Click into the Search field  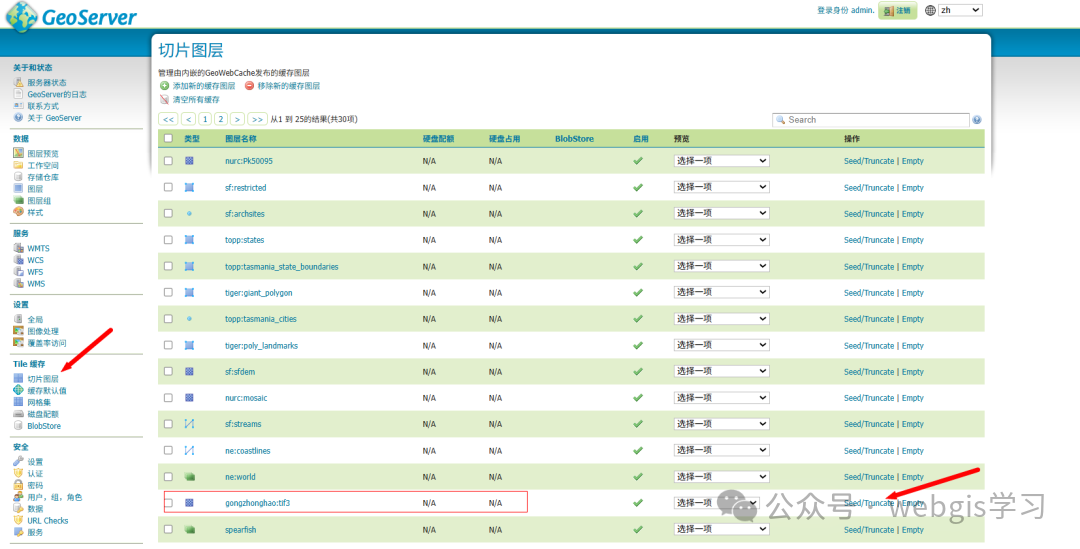coord(871,120)
